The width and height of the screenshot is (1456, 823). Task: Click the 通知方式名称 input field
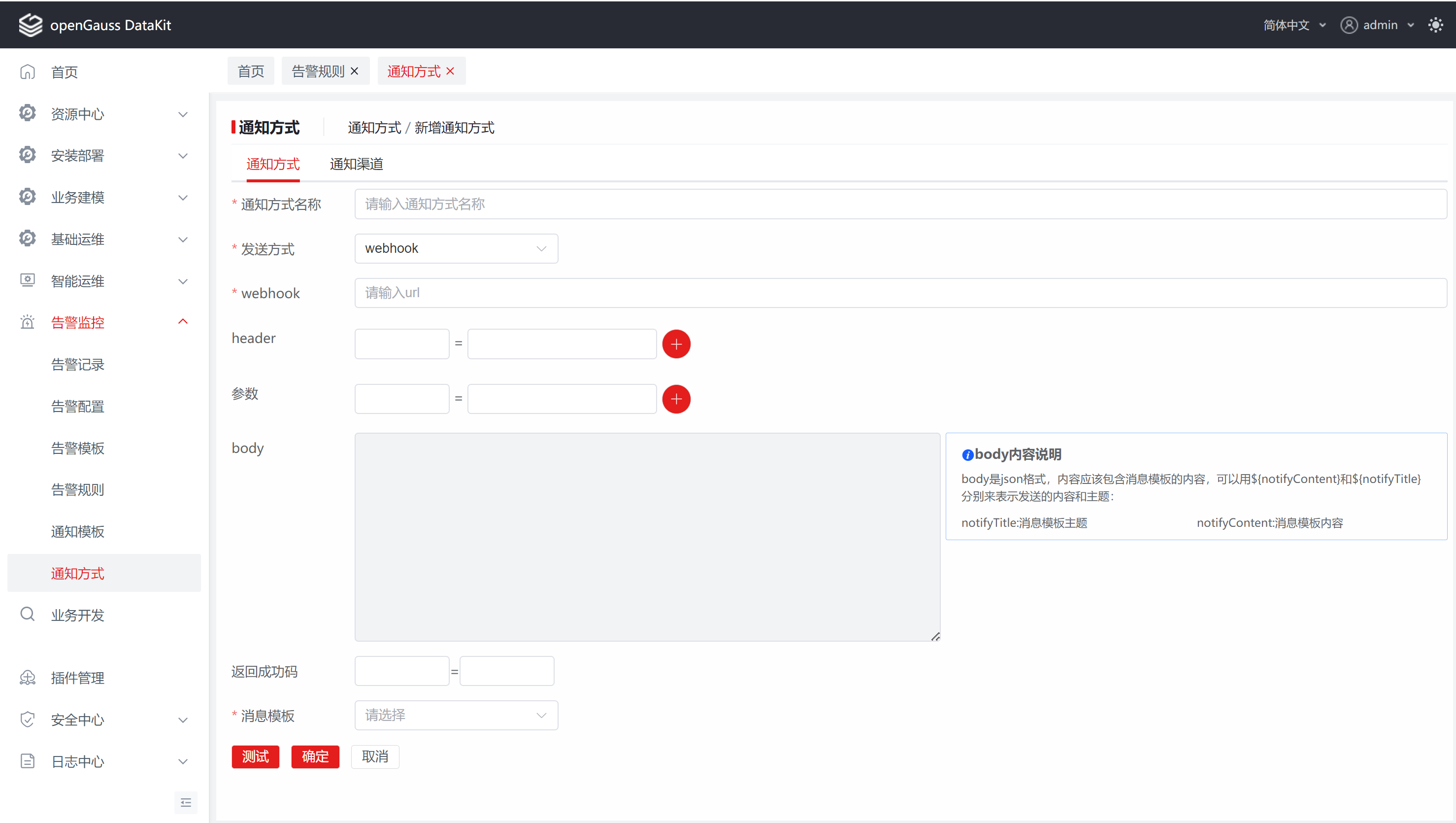[x=900, y=204]
